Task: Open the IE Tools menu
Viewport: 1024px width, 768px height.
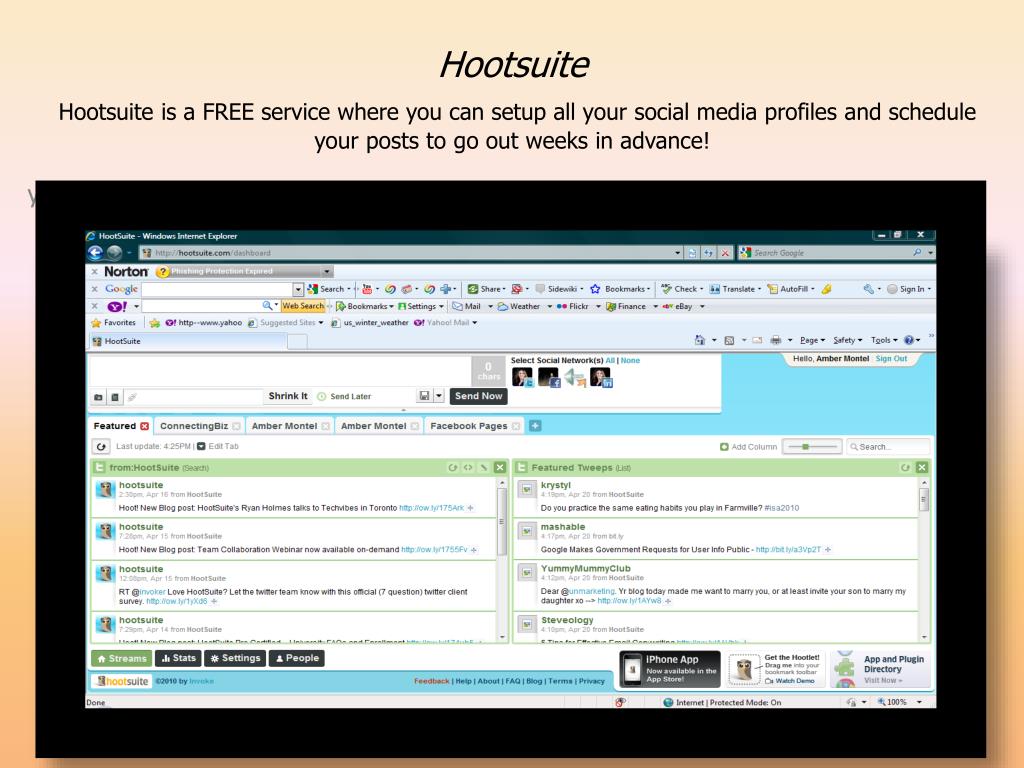Action: (x=884, y=340)
